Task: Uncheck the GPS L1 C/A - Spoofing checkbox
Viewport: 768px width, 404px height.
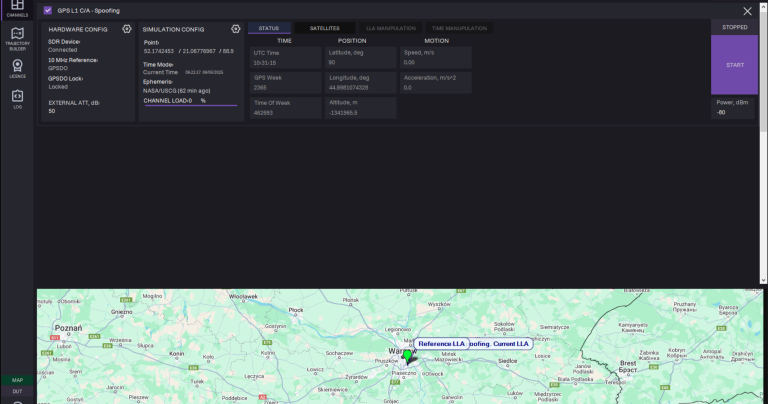Action: click(48, 10)
